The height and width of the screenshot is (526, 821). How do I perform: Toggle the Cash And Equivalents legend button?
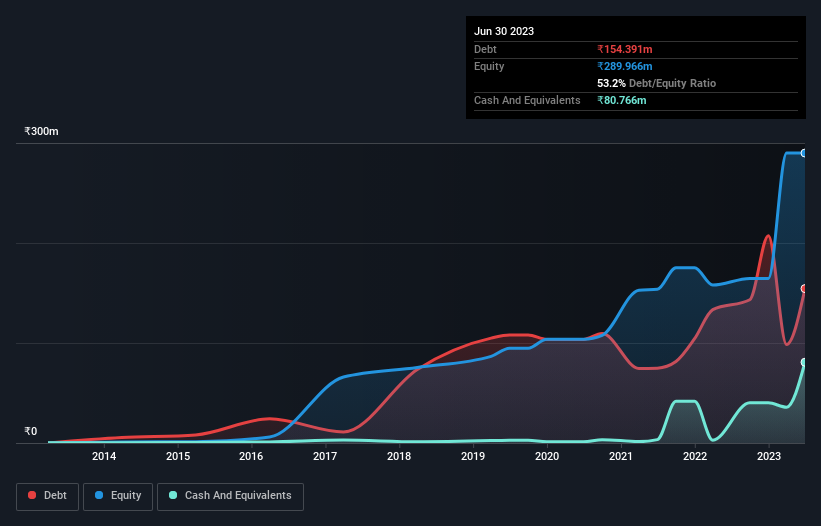pos(230,496)
